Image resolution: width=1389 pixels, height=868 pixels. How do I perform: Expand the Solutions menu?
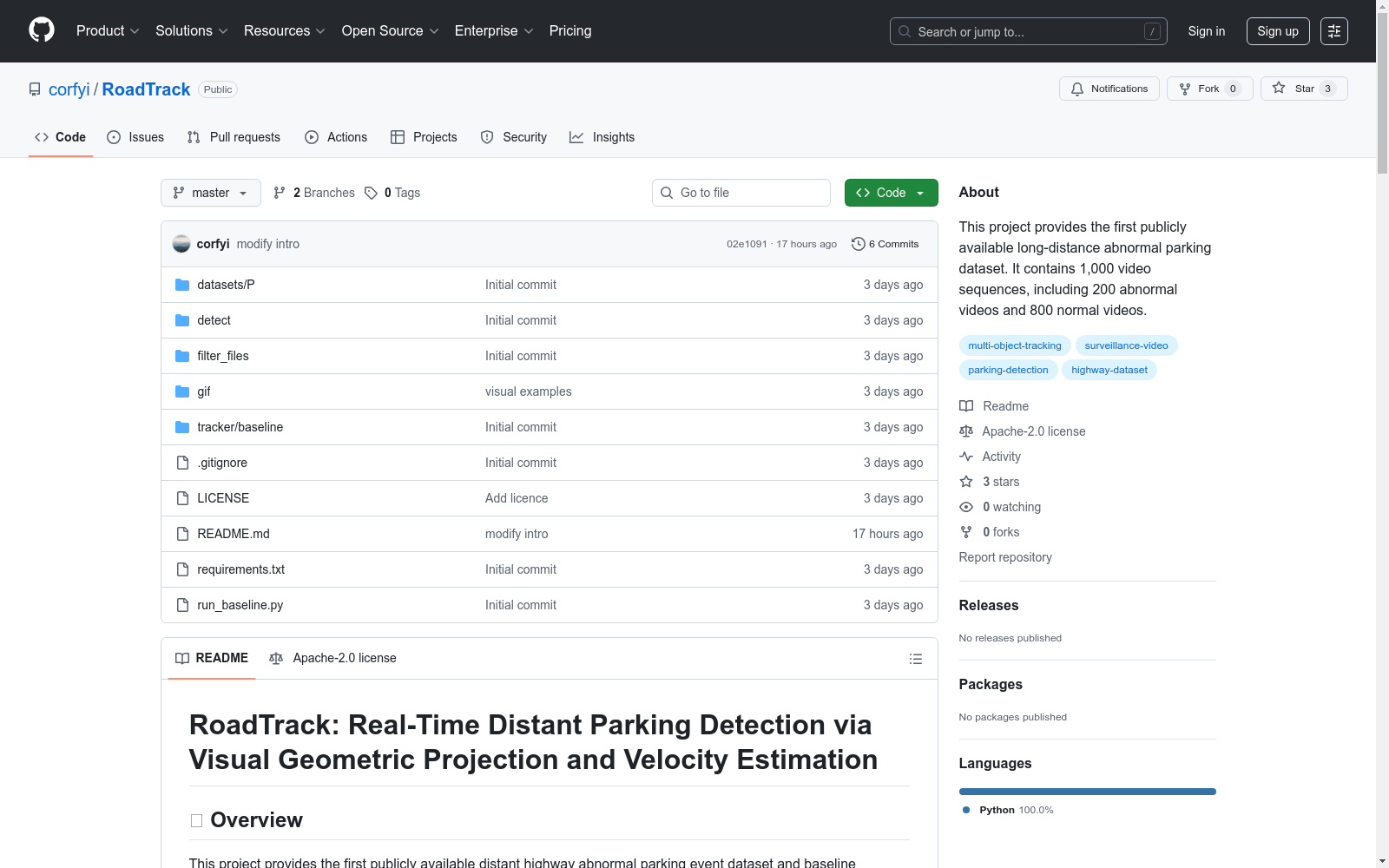192,31
